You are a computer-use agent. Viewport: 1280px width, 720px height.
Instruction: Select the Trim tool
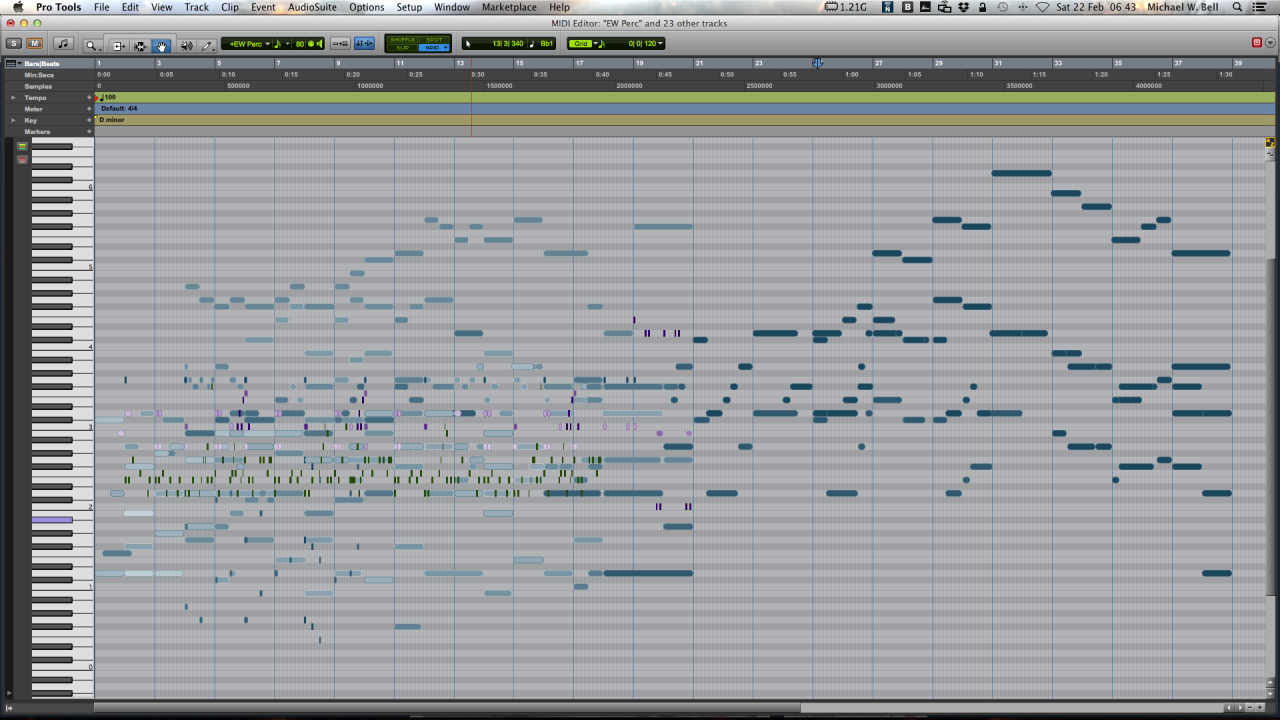[118, 45]
